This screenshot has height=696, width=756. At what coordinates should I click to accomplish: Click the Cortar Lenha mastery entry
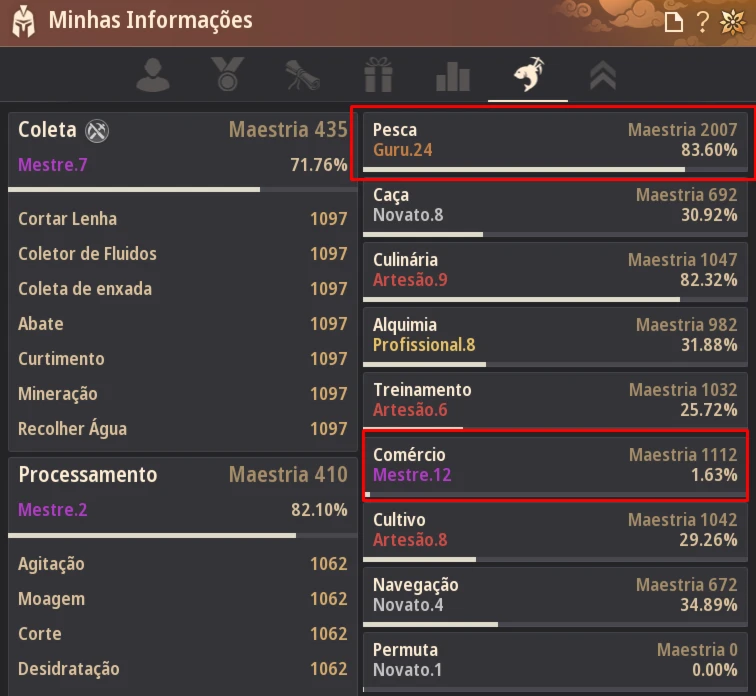pos(183,219)
